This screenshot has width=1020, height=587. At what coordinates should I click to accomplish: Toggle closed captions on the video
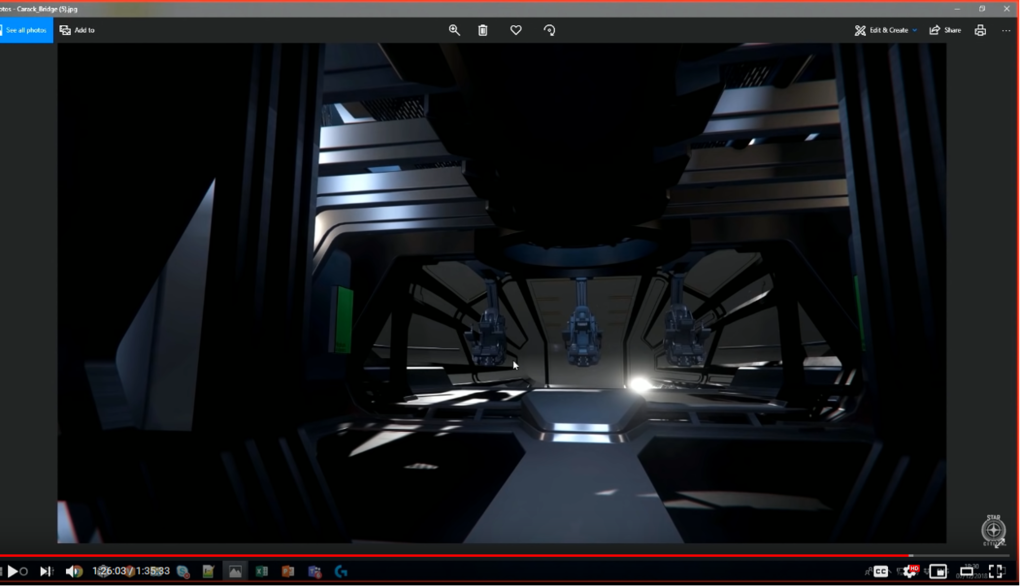(x=881, y=571)
